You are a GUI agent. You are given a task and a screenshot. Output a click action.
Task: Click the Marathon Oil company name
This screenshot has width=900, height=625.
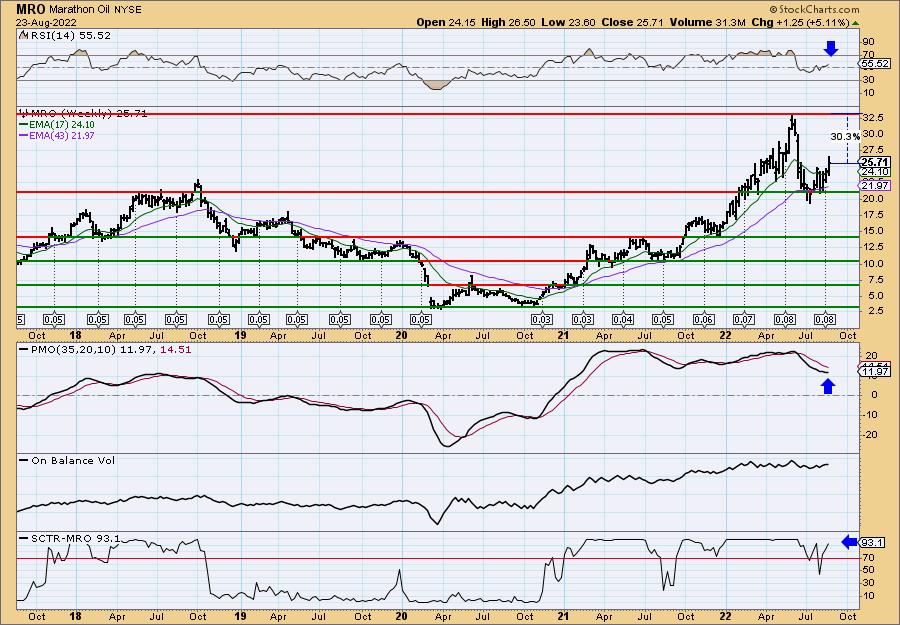pyautogui.click(x=79, y=10)
